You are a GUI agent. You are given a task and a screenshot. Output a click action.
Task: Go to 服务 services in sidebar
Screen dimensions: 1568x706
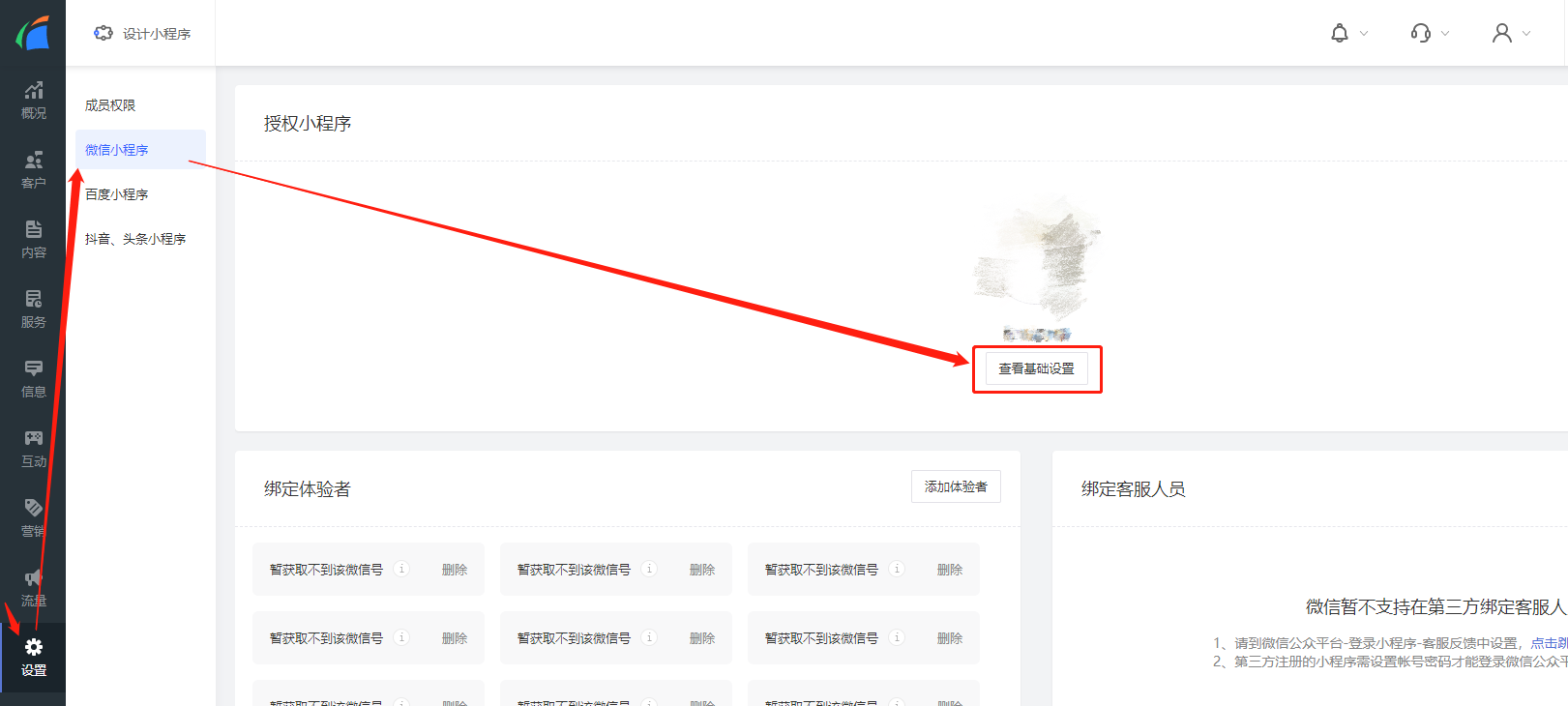point(33,309)
